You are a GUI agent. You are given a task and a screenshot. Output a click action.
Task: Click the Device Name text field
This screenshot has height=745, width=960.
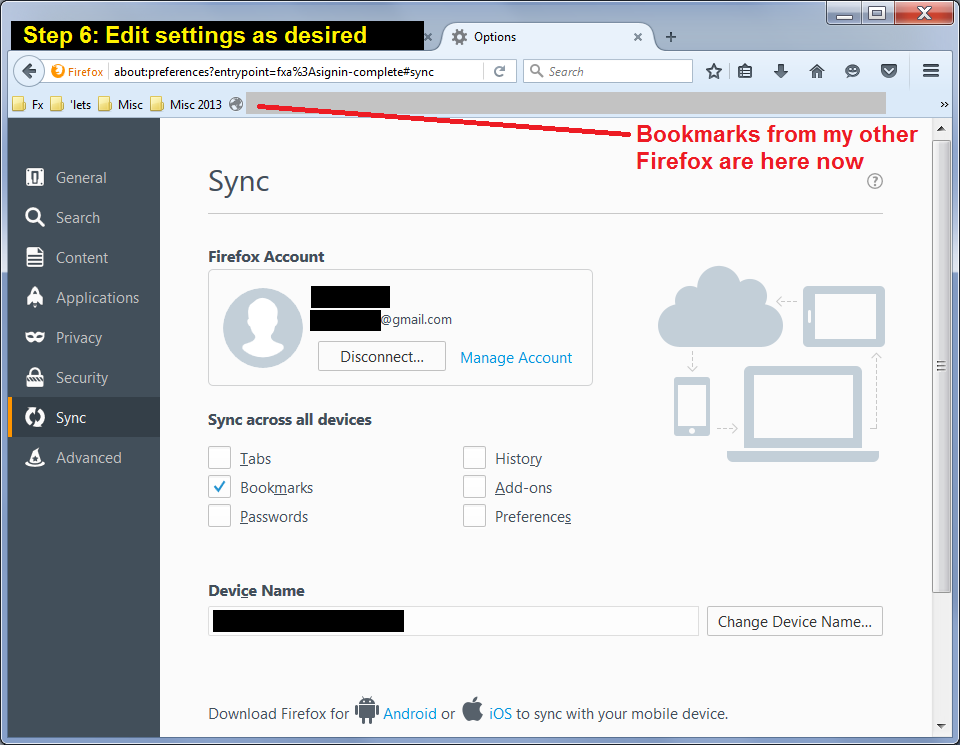click(x=453, y=621)
